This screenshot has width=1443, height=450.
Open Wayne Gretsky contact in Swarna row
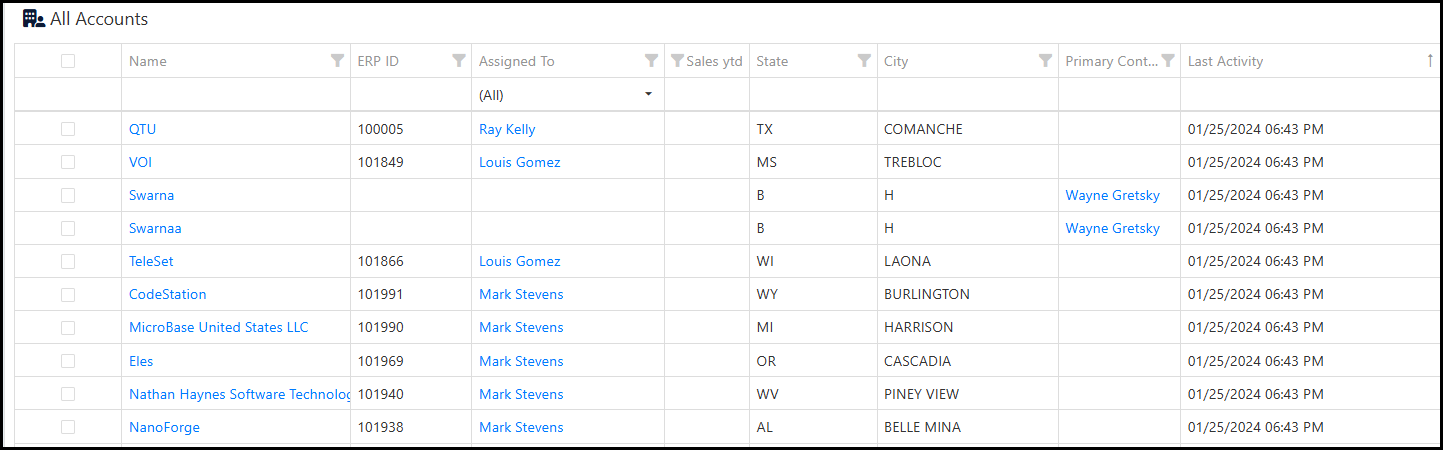click(1113, 195)
